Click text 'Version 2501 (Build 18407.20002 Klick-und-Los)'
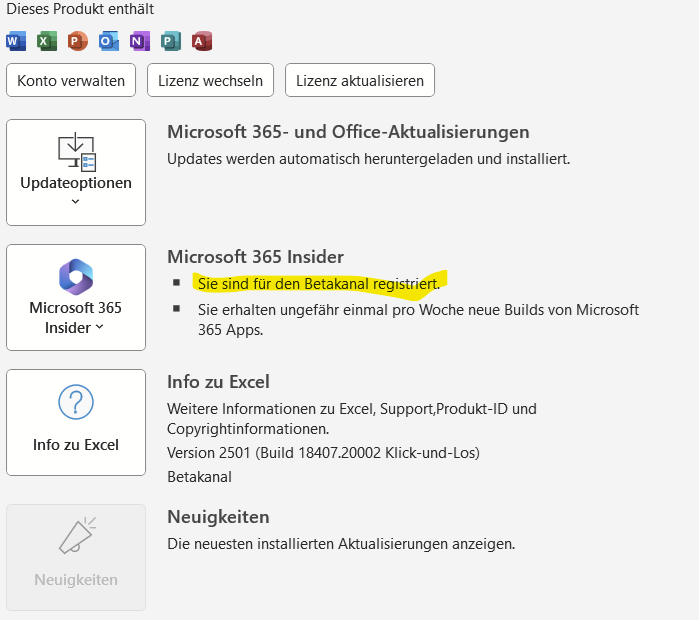Viewport: 699px width, 620px height. click(x=323, y=453)
